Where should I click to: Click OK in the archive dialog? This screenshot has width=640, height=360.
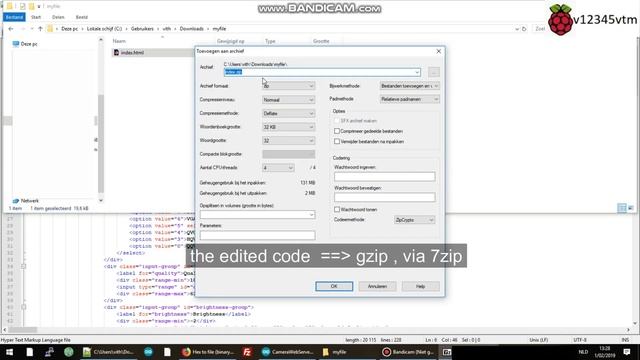point(334,287)
